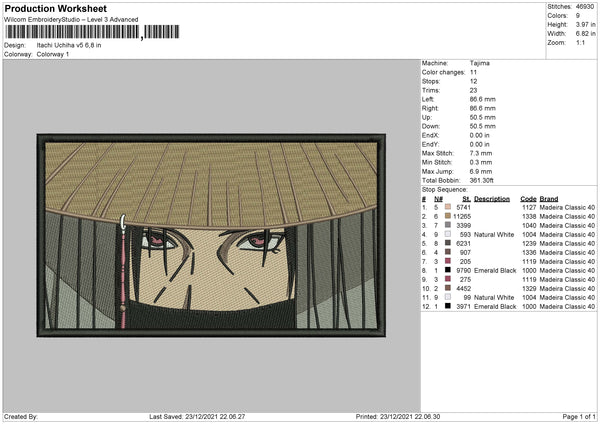Viewport: 600px width, 424px height.
Task: Click thread code 1336 in stop row 6
Action: [x=529, y=253]
